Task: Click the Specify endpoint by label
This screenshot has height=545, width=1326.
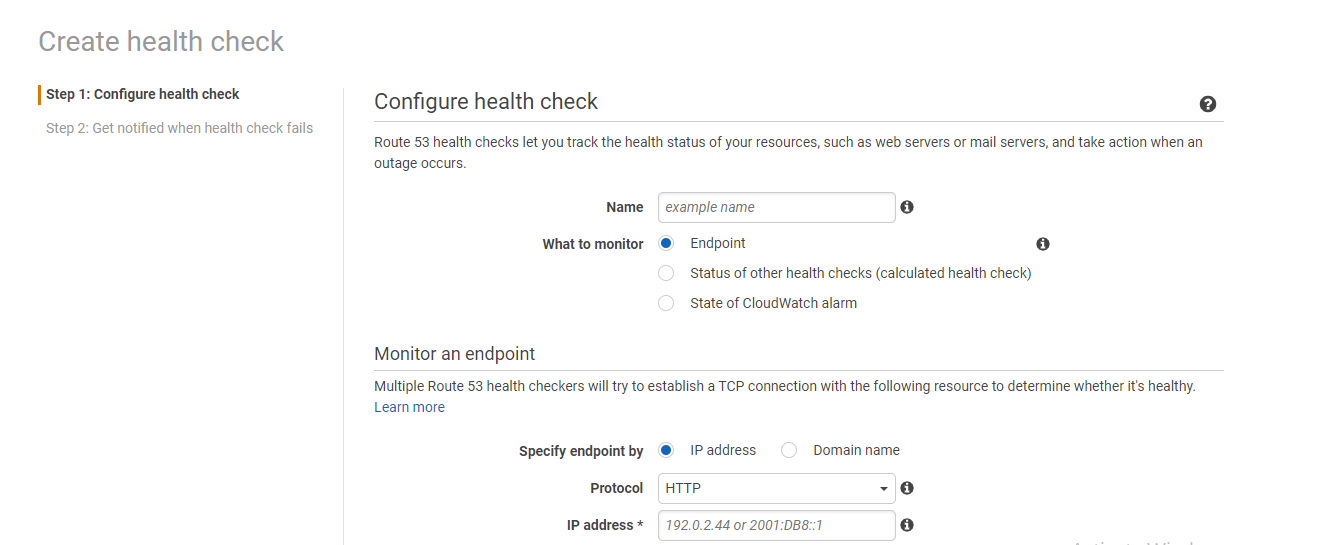Action: click(x=581, y=451)
